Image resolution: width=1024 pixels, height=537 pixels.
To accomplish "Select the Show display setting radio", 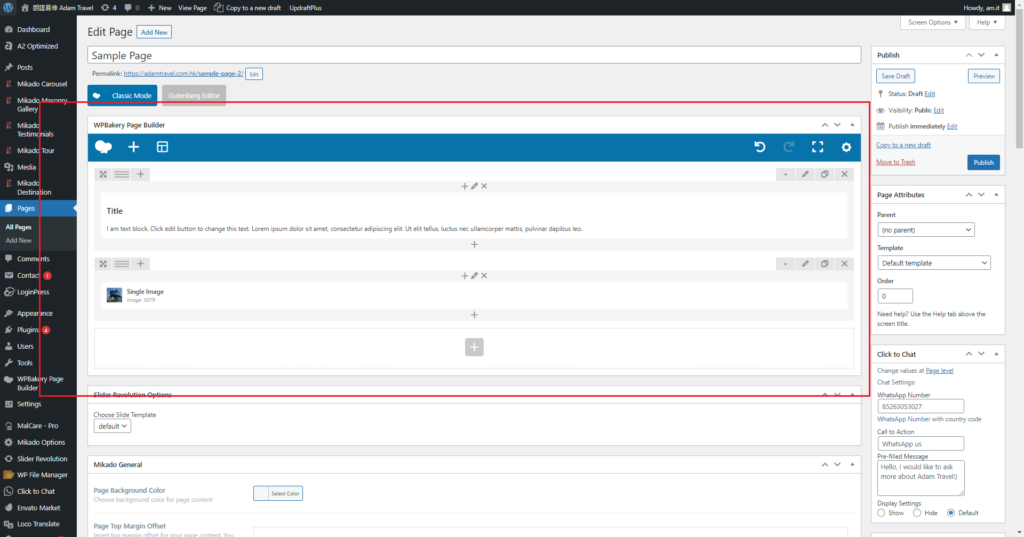I will [x=881, y=513].
